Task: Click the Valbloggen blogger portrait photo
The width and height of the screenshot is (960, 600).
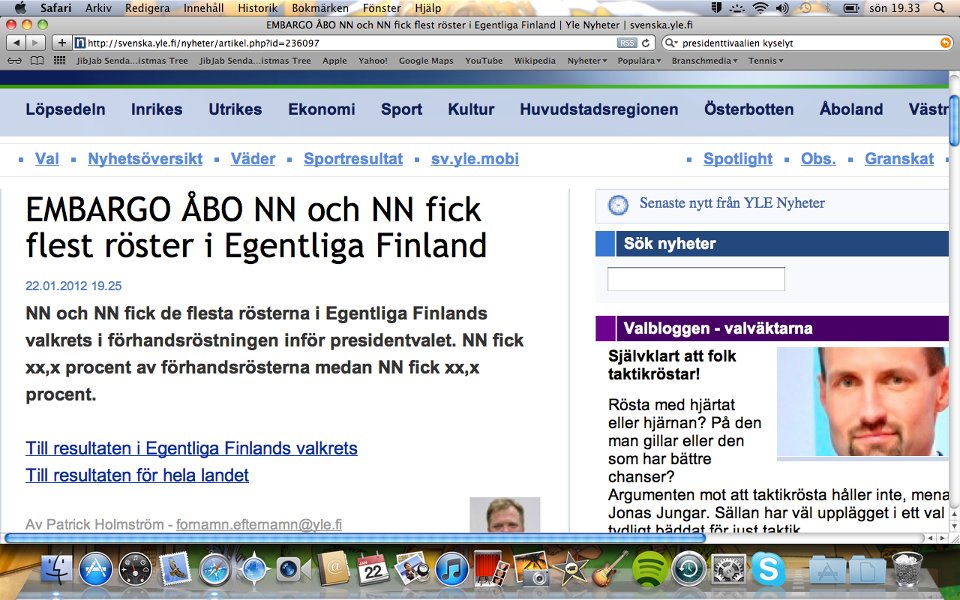Action: (x=862, y=402)
